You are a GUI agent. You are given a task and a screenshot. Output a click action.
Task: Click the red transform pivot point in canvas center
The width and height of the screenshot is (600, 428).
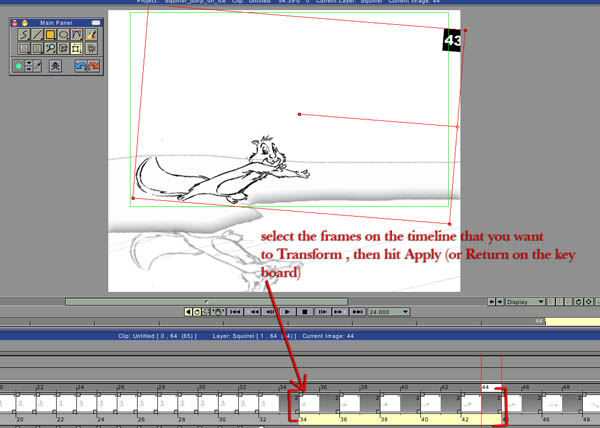coord(300,114)
